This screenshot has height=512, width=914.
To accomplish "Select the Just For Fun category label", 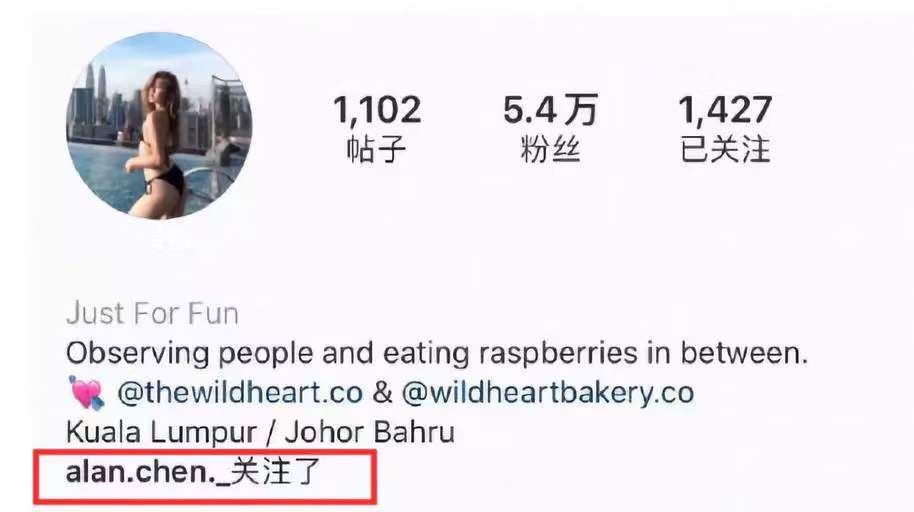I will [152, 314].
